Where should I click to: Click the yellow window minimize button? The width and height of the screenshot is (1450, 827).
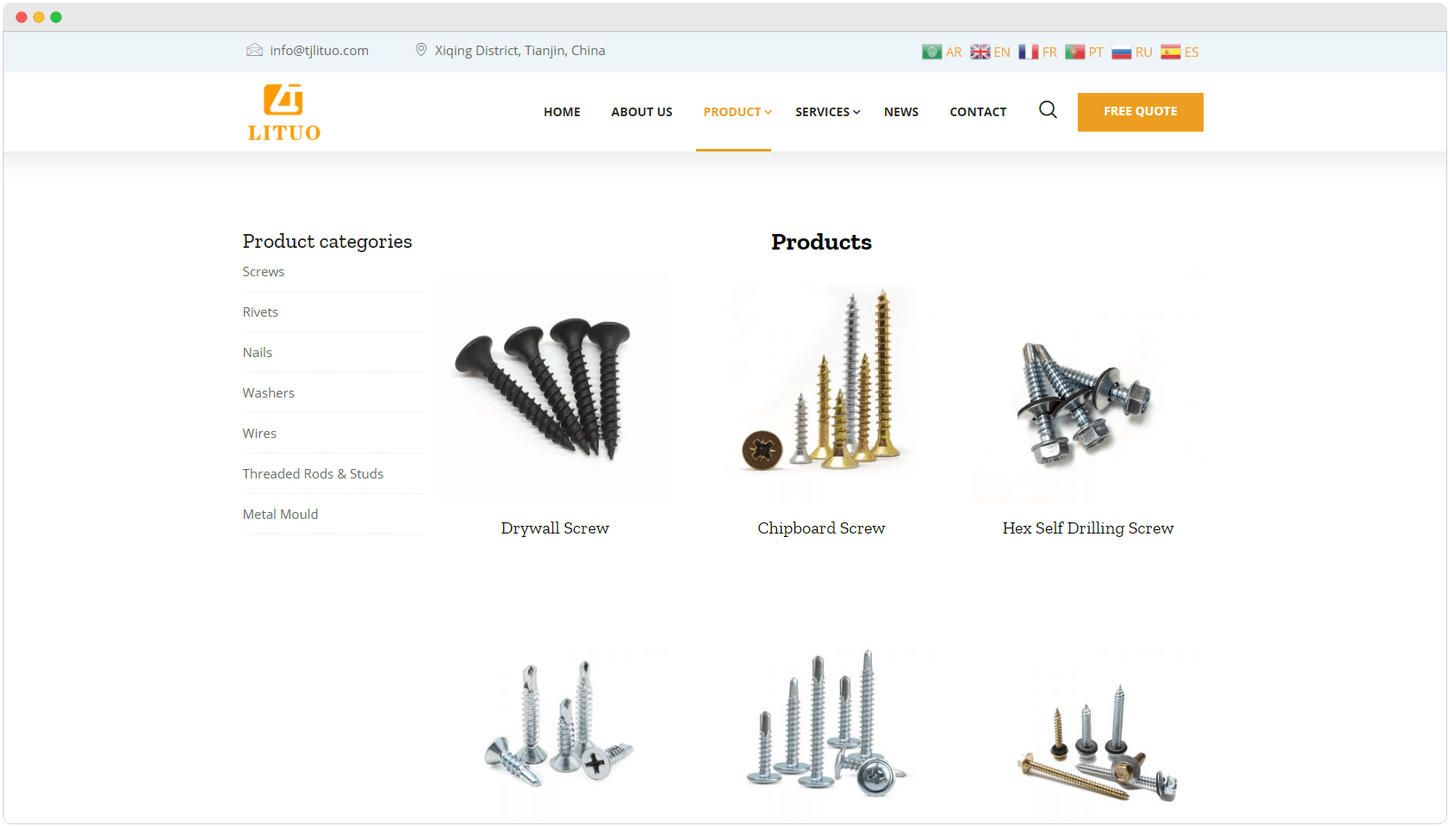39,17
